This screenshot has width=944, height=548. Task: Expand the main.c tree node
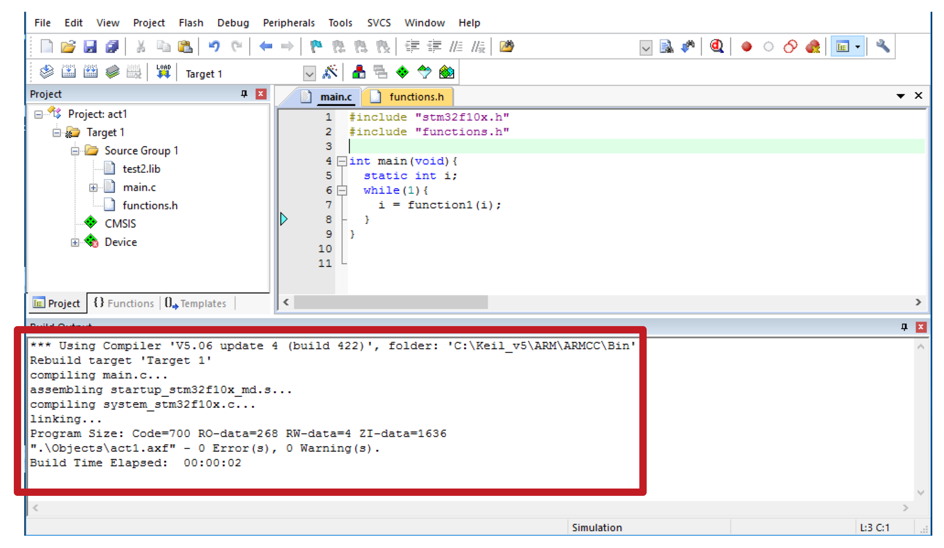[x=93, y=187]
